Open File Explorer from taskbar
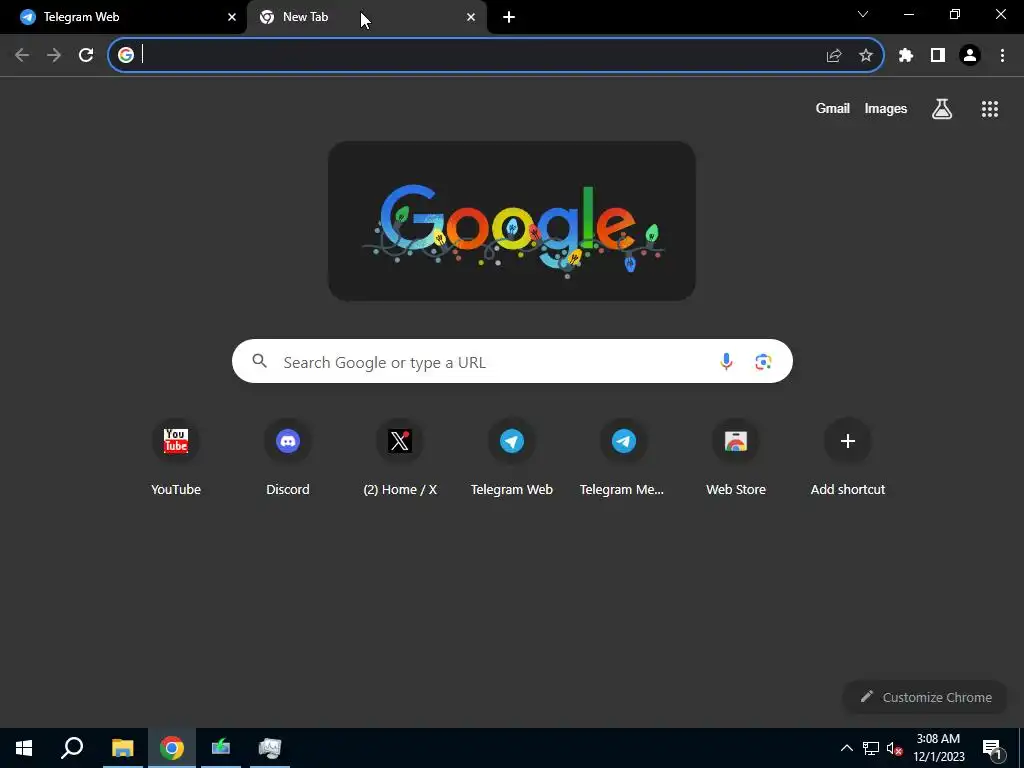Viewport: 1024px width, 768px height. (x=122, y=748)
